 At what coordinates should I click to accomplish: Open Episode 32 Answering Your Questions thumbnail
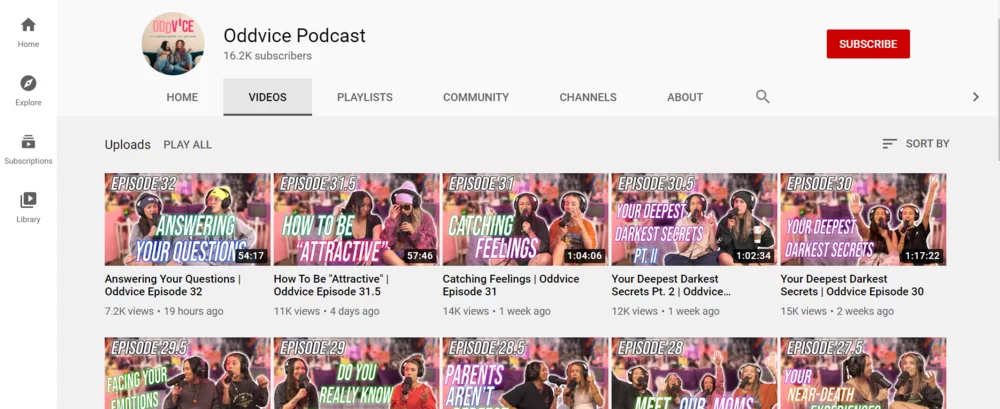tap(187, 219)
